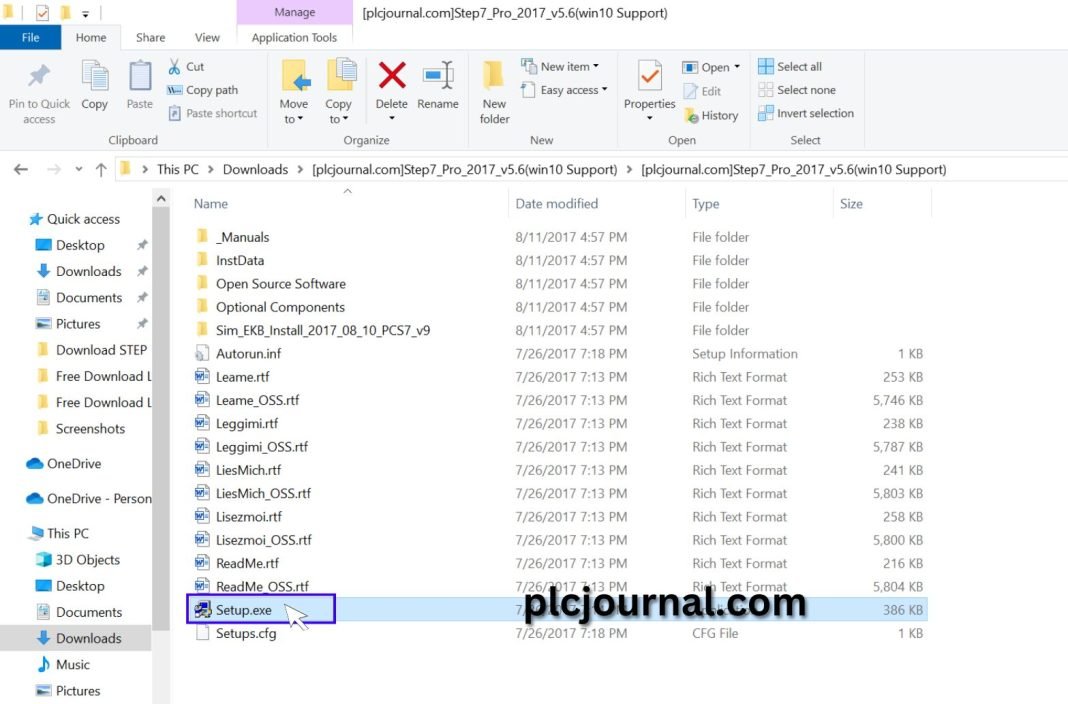Click the Downloads breadcrumb in the address bar
The height and width of the screenshot is (704, 1068).
click(255, 170)
